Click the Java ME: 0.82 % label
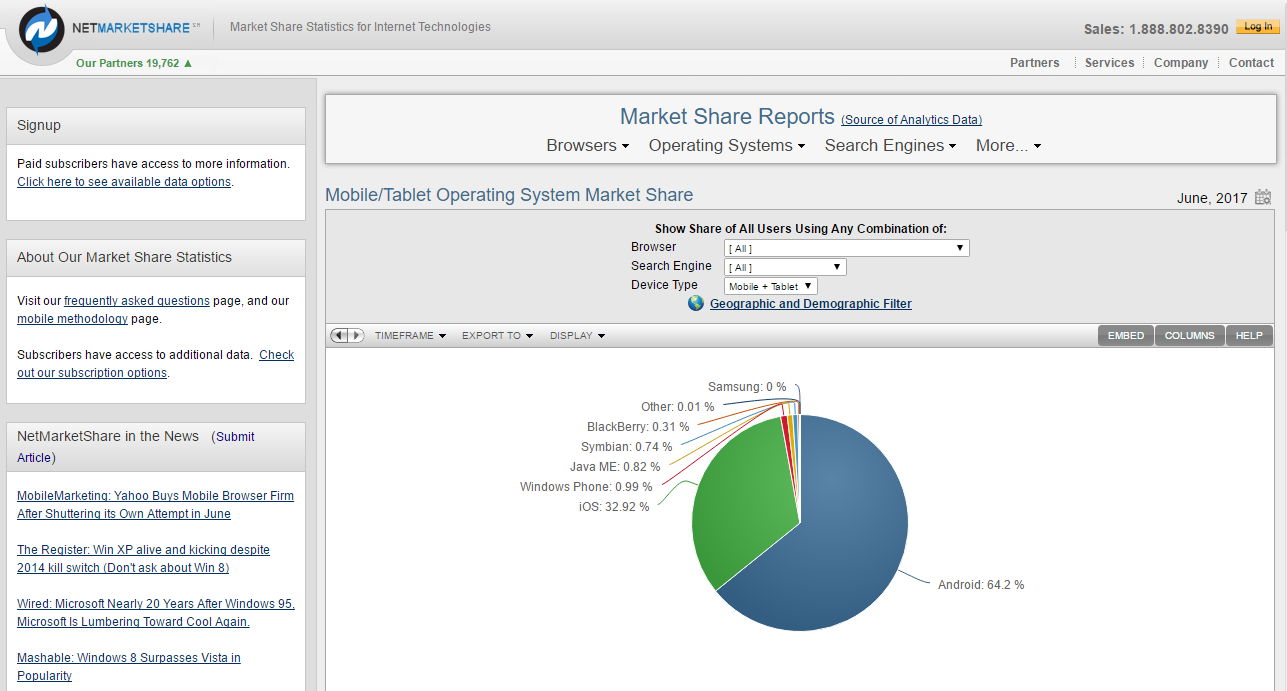 pos(615,467)
